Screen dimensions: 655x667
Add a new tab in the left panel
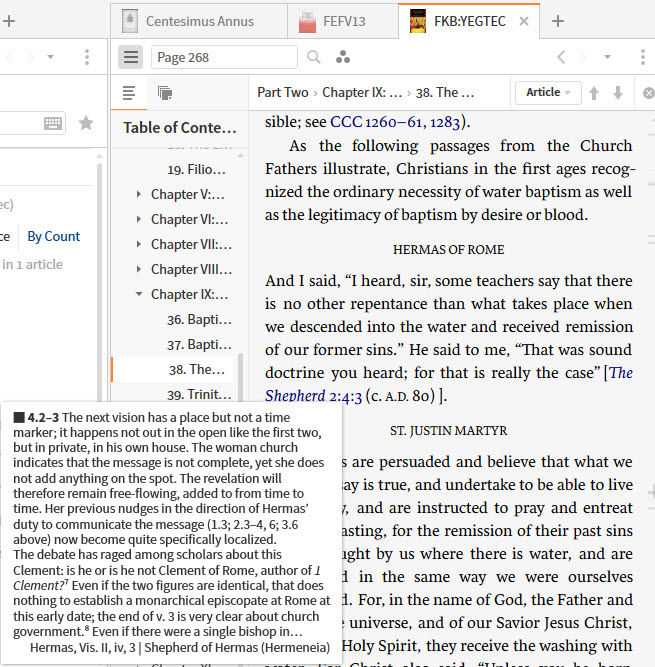pos(9,21)
